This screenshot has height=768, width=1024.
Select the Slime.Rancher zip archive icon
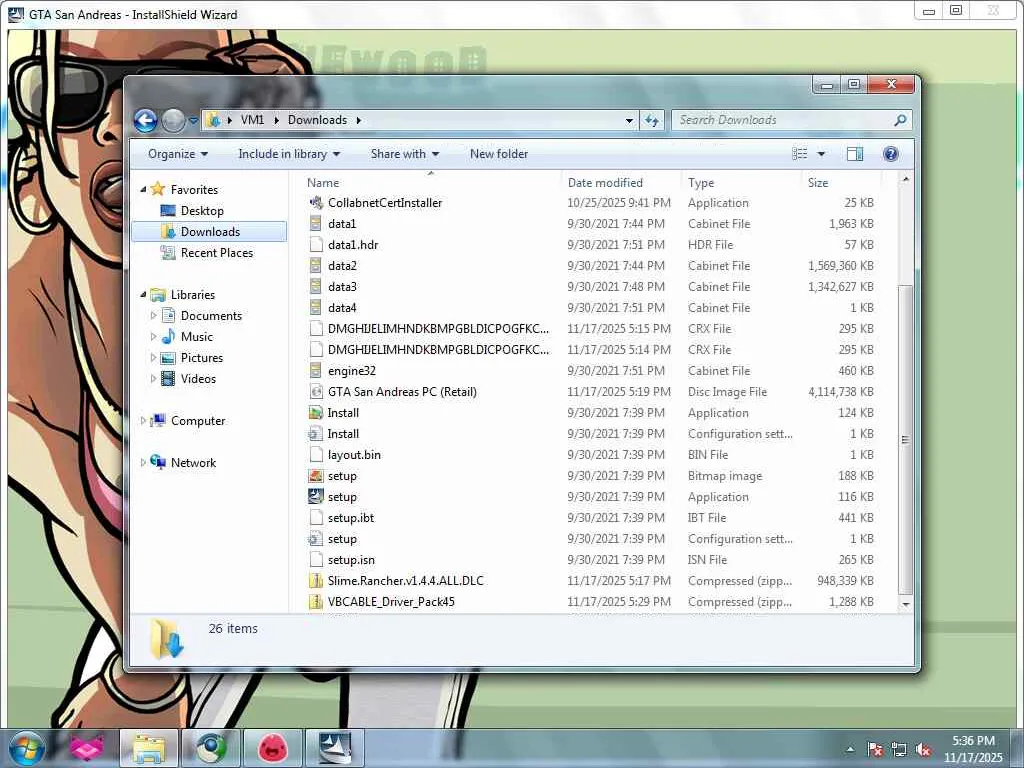click(316, 581)
